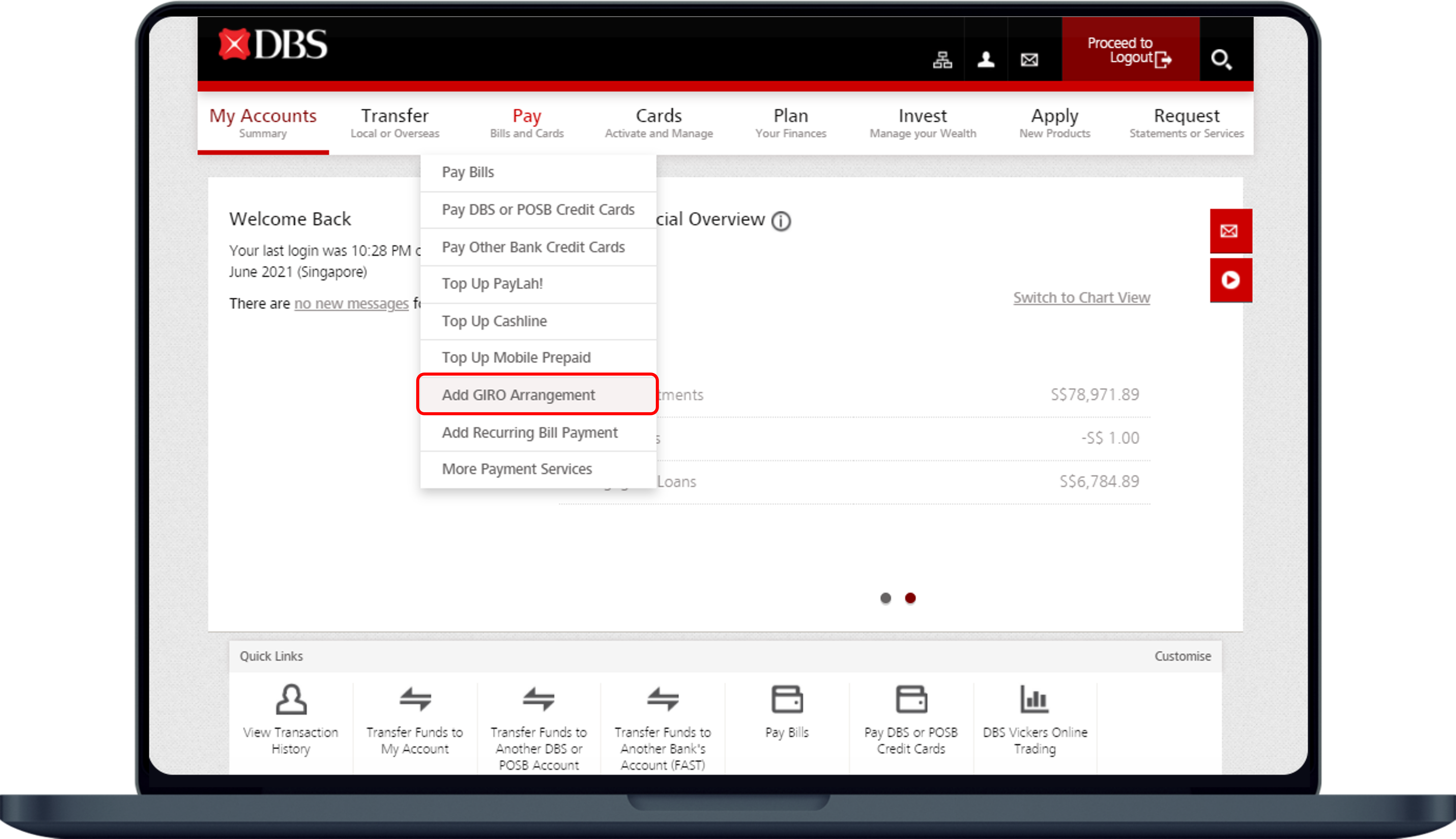1456x839 pixels.
Task: Select the second red carousel dot
Action: click(910, 598)
